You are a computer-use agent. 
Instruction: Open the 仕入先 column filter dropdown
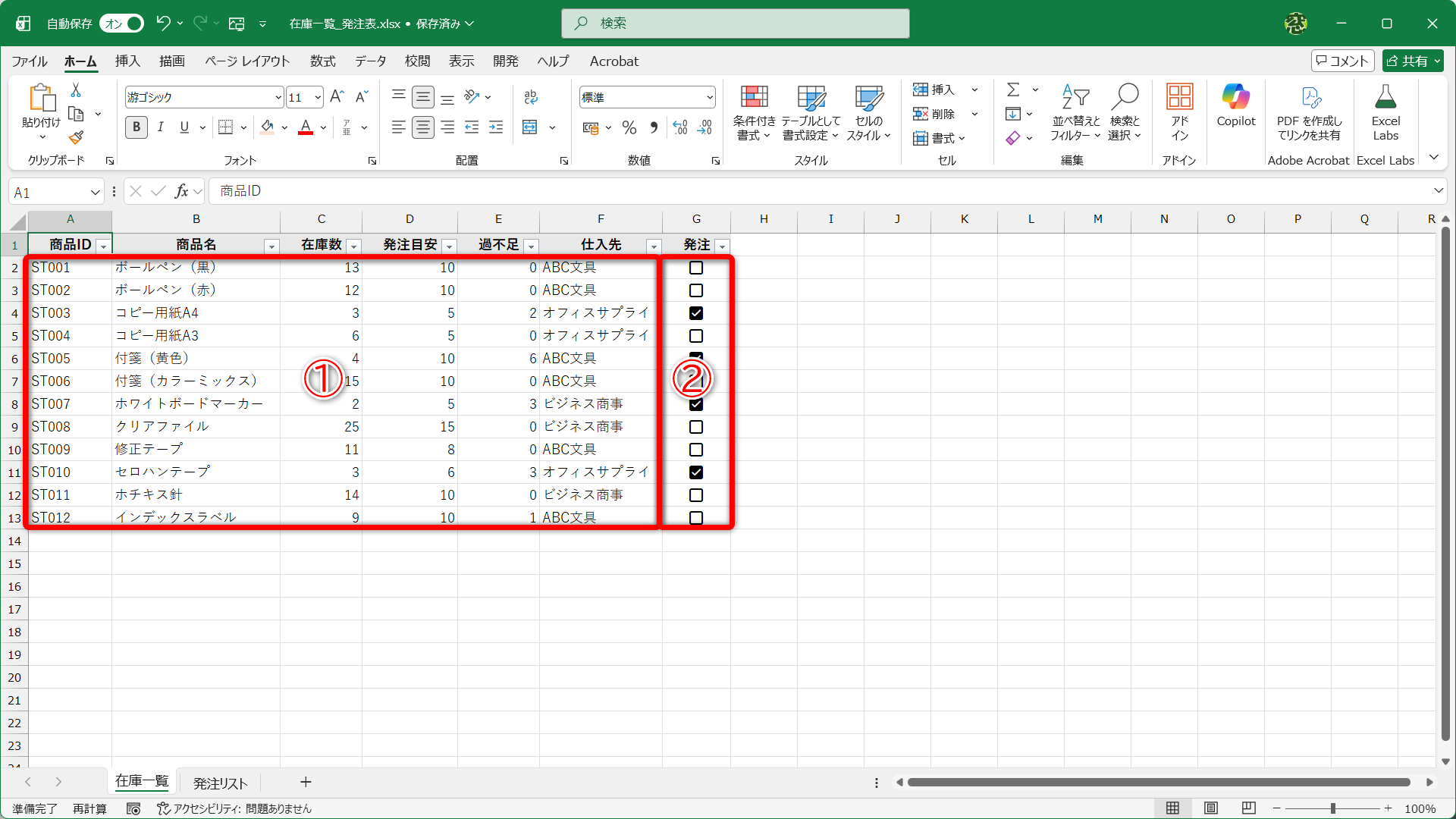(x=653, y=246)
